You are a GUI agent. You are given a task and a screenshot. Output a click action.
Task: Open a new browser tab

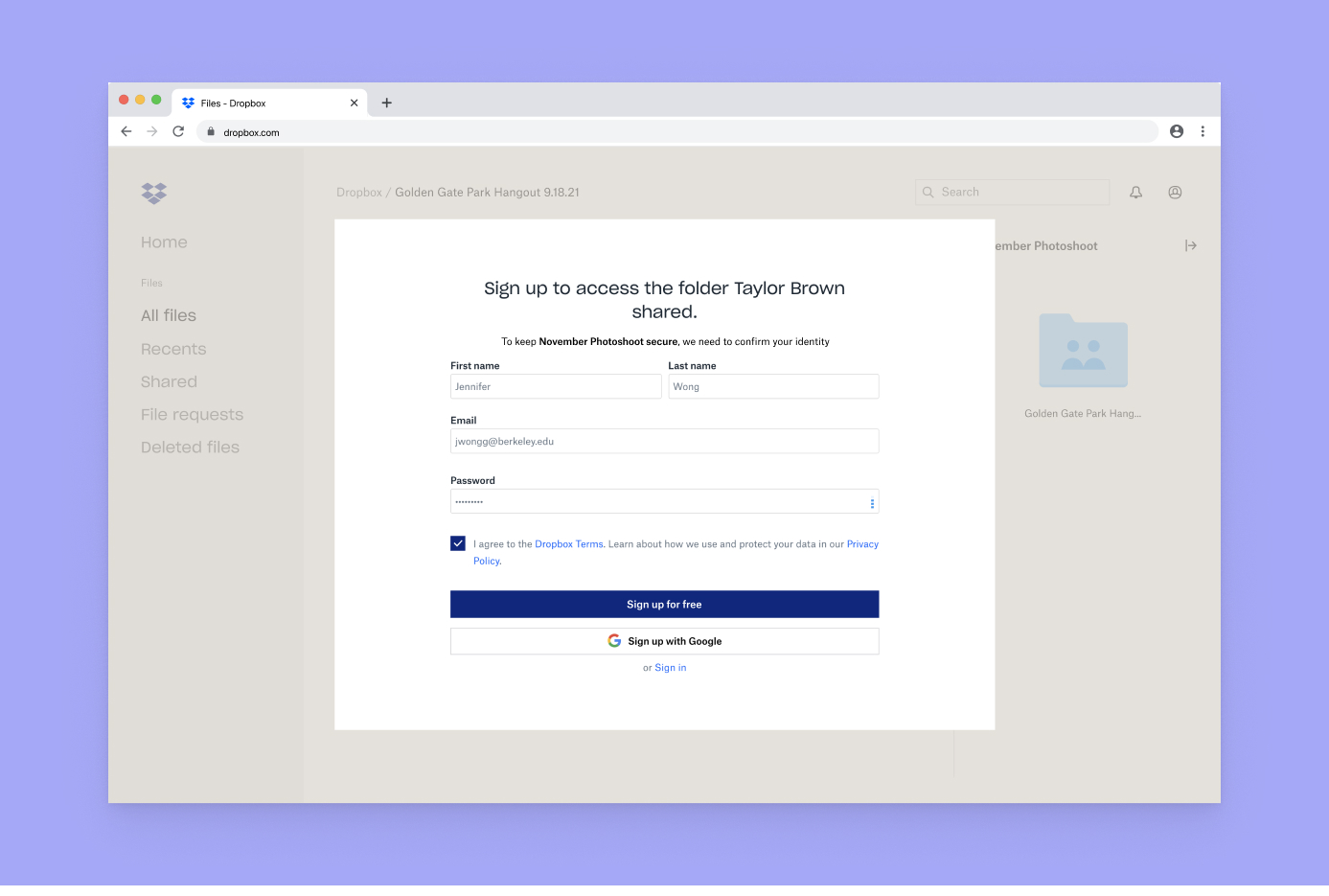point(387,103)
